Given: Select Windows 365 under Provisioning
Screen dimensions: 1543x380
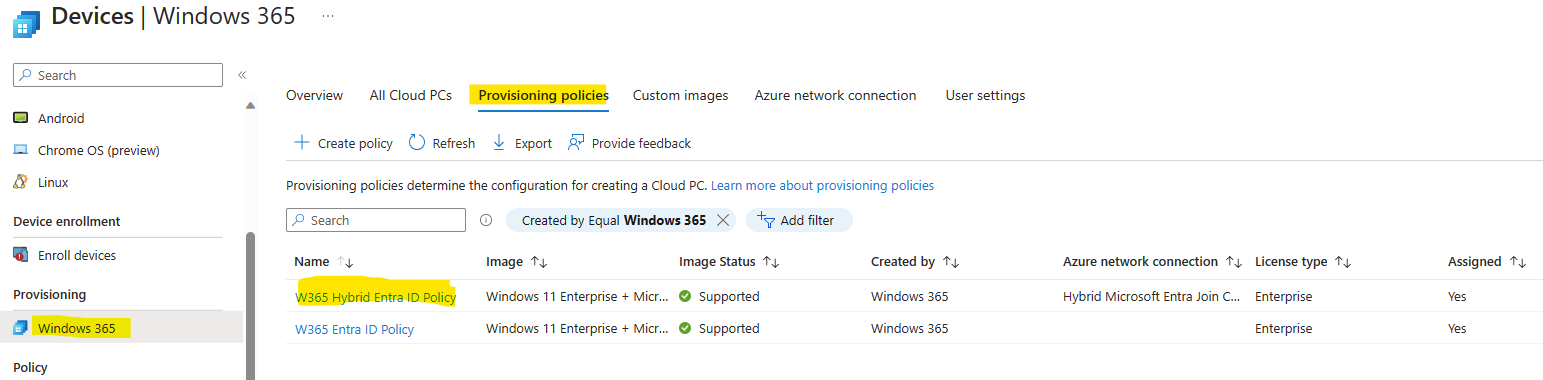Looking at the screenshot, I should (77, 328).
